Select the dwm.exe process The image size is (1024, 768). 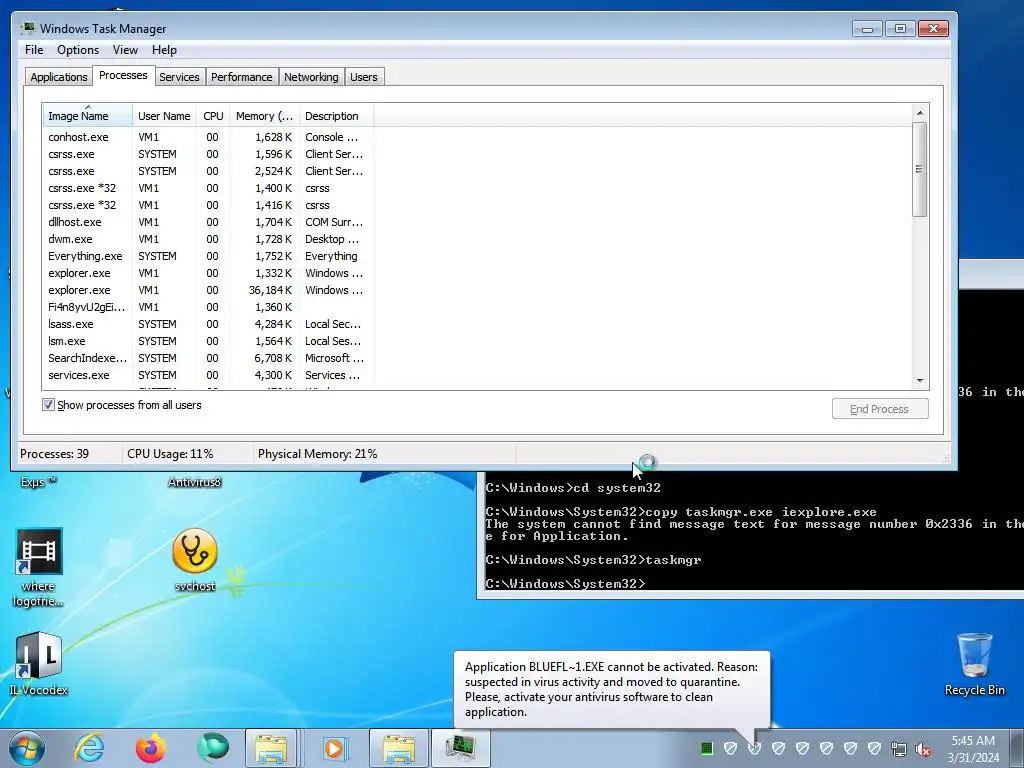[x=208, y=239]
